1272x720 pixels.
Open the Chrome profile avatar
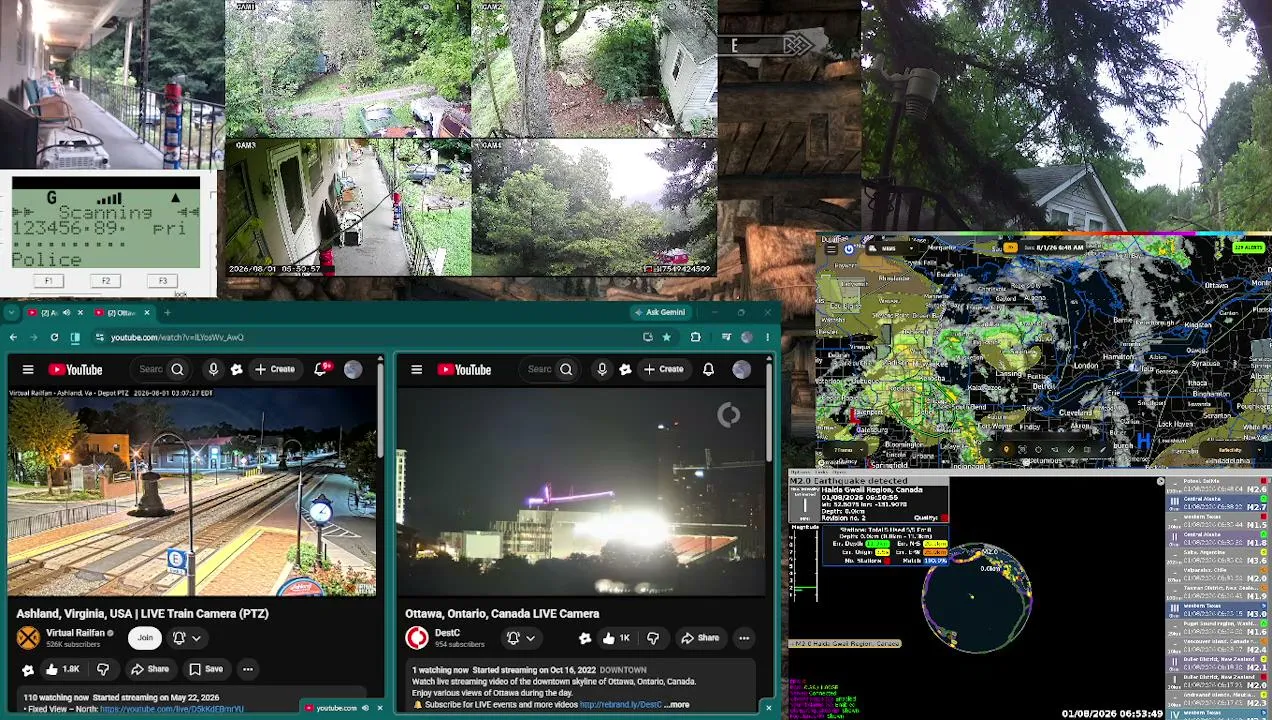tap(748, 337)
